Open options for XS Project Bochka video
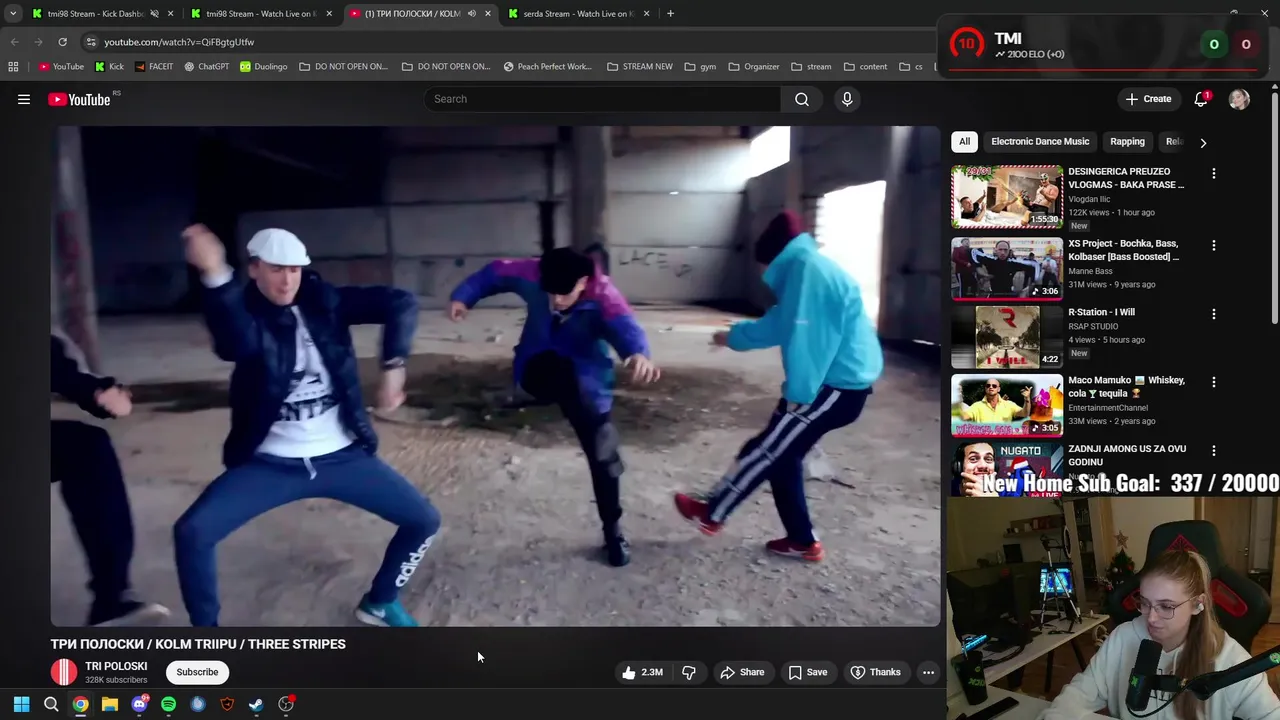 click(1213, 245)
